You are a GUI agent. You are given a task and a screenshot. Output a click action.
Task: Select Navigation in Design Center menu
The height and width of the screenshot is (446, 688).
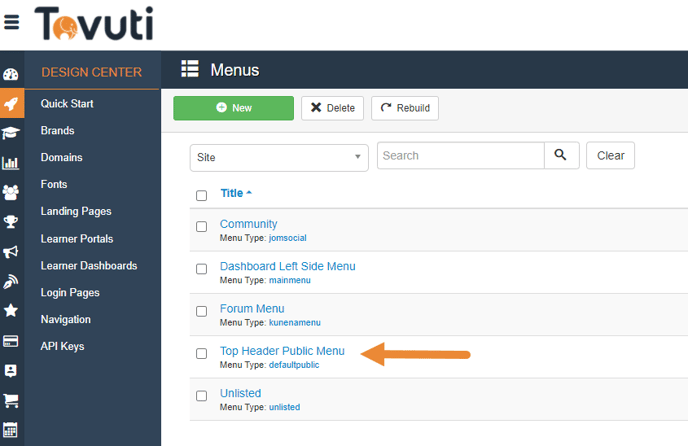point(65,319)
